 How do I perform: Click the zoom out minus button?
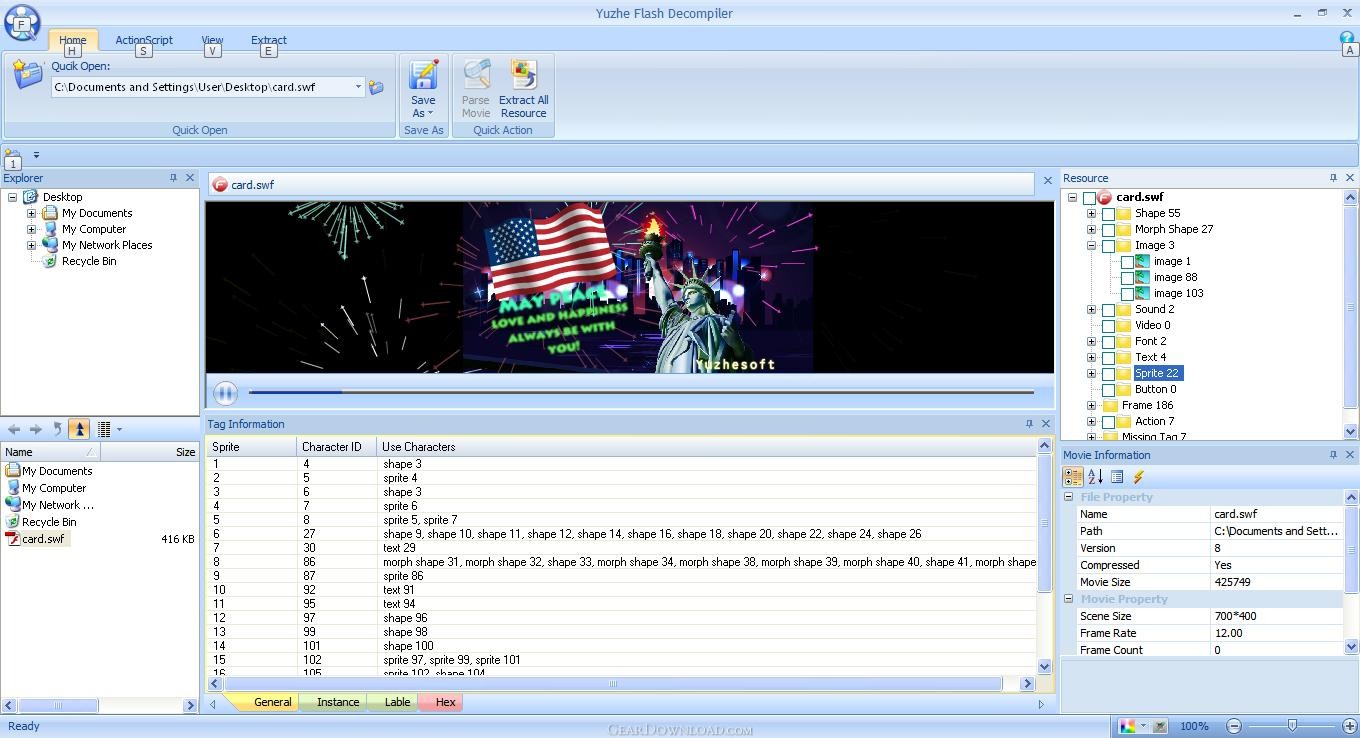[x=1234, y=726]
